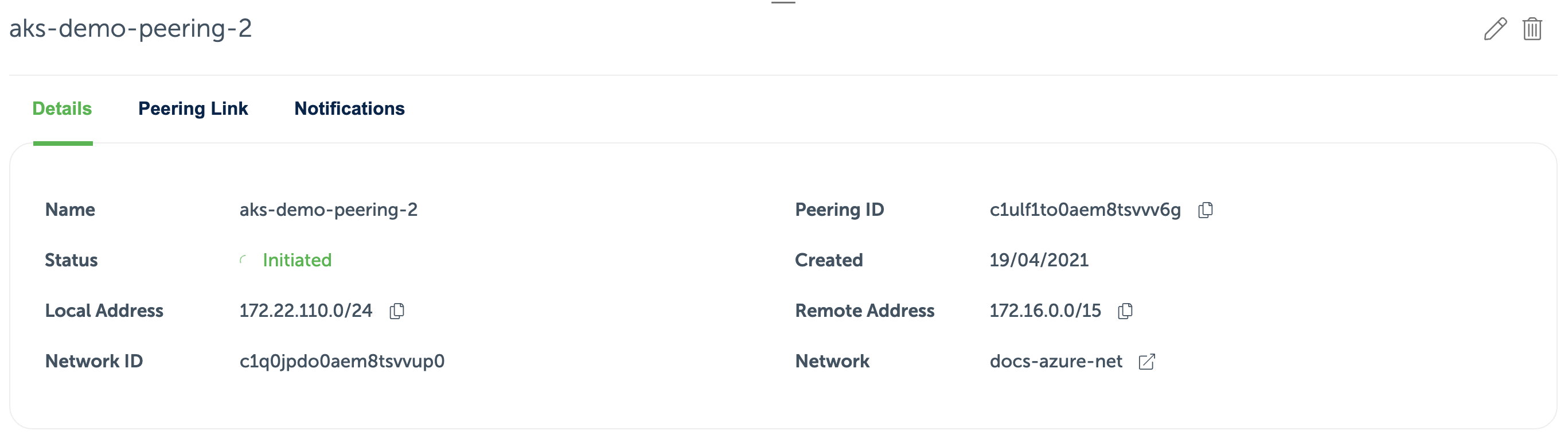Click the Name field value aks-demo-peering-2

[329, 210]
